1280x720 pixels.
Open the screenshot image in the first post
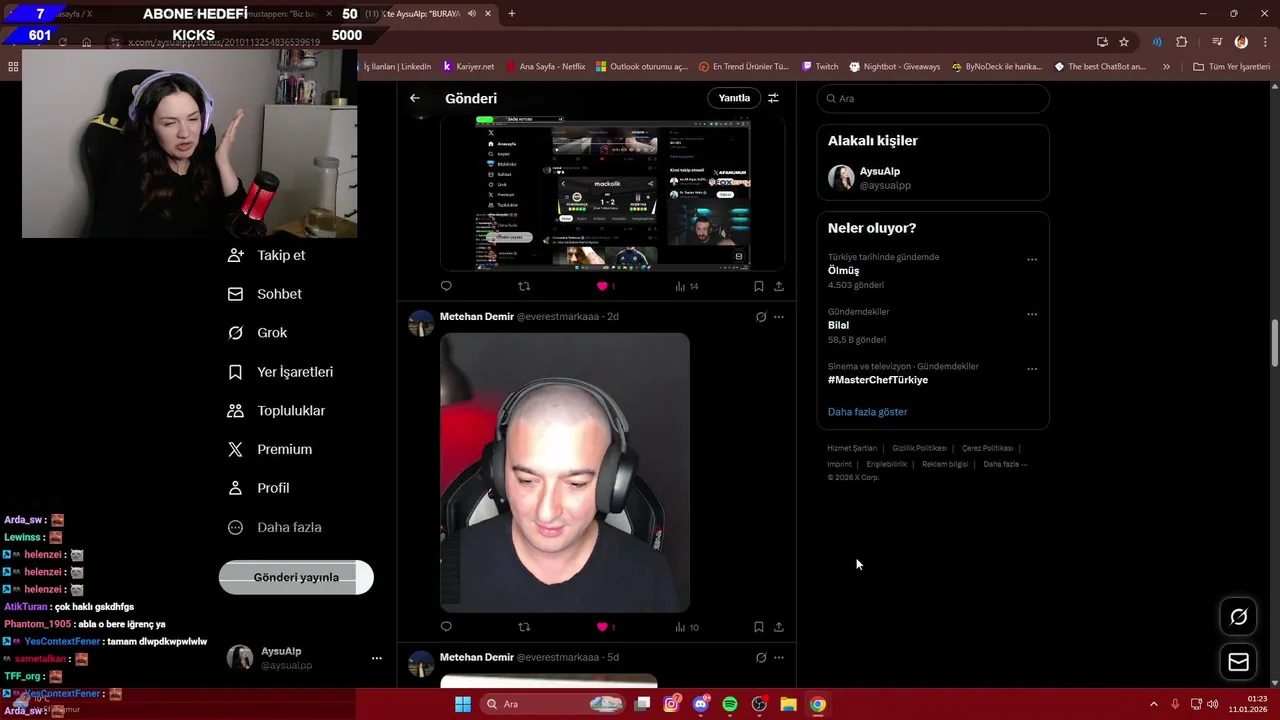(612, 193)
